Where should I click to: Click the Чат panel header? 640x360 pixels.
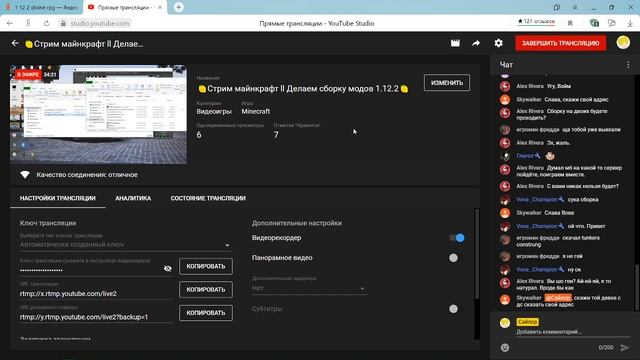pos(506,64)
